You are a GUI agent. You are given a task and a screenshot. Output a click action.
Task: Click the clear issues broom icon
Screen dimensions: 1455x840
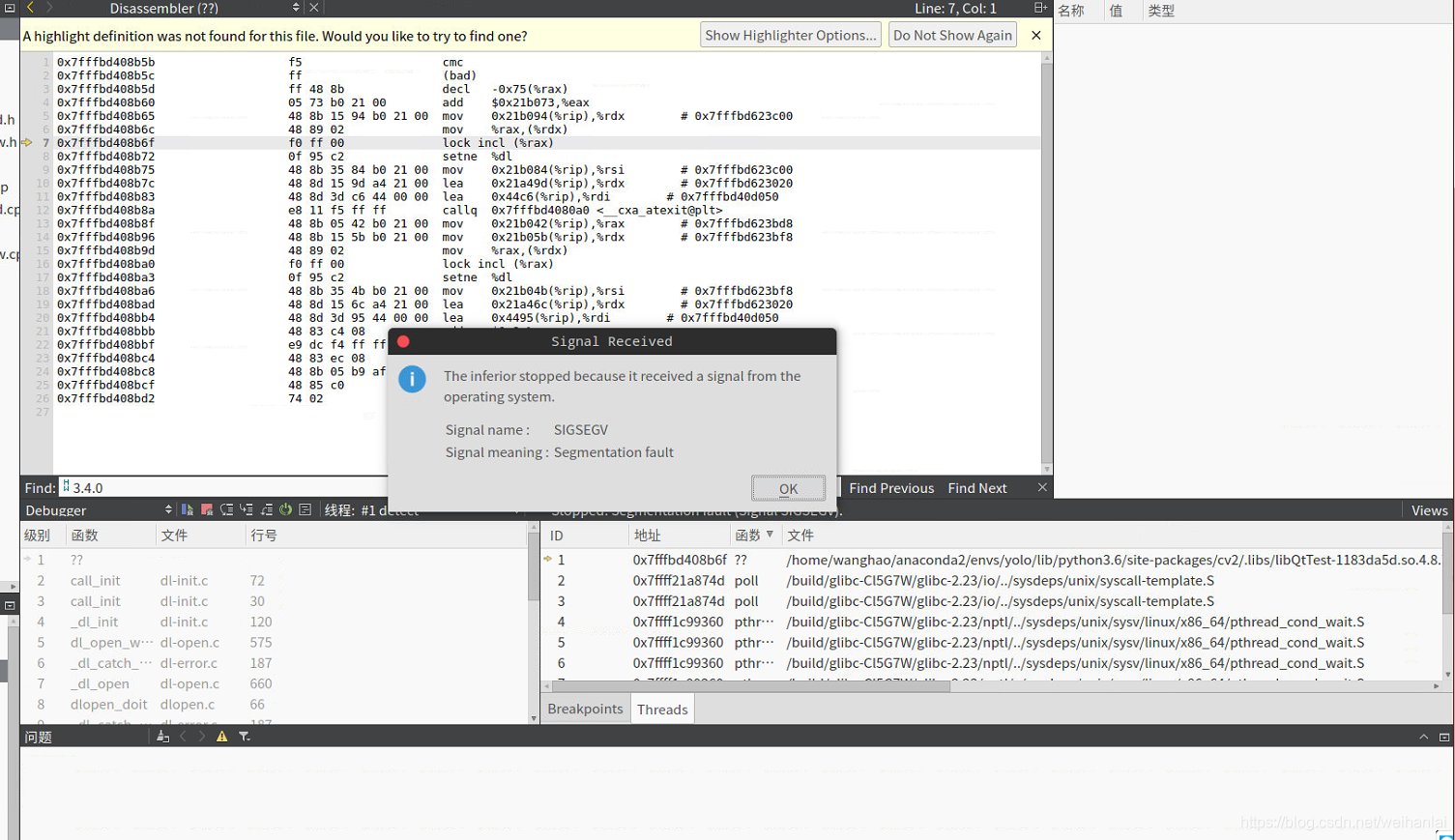[x=162, y=737]
